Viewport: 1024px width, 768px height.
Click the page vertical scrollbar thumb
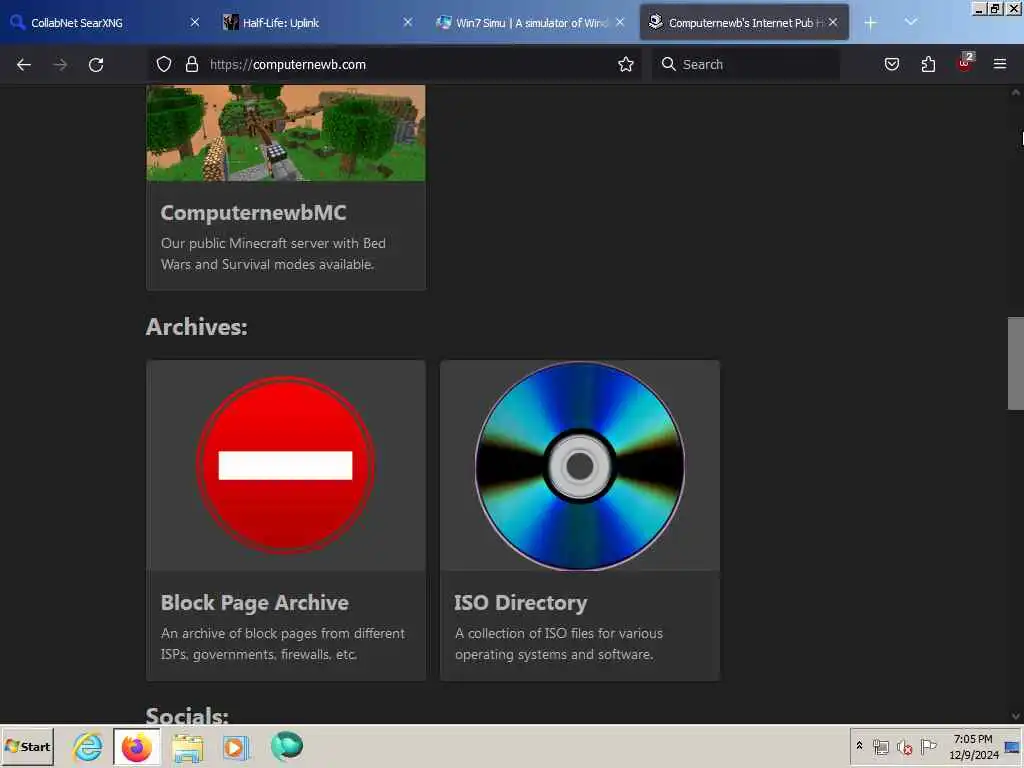tap(1016, 363)
